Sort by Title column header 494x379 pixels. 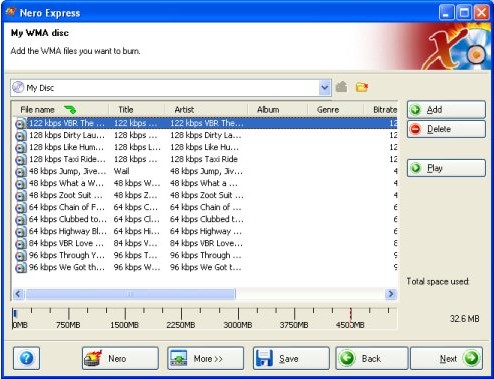click(x=137, y=110)
